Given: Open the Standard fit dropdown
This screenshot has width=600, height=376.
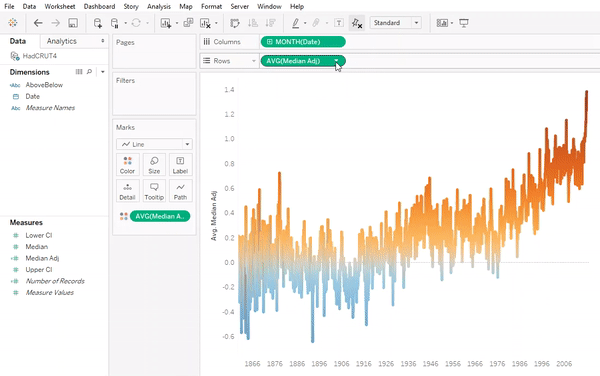Looking at the screenshot, I should [x=396, y=23].
